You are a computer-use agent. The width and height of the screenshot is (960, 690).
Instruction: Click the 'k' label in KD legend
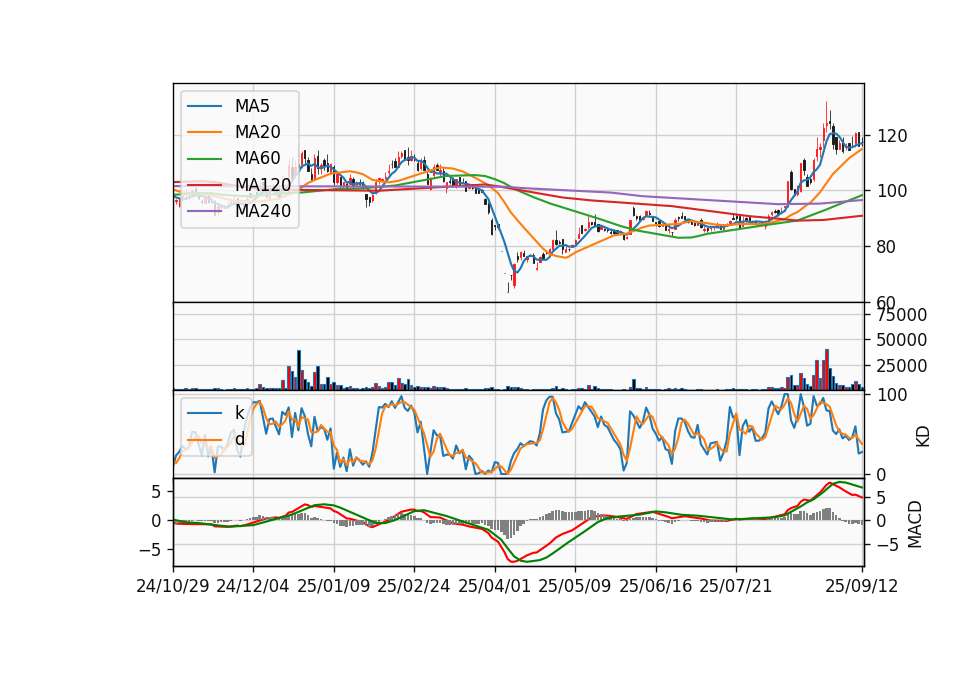[239, 413]
